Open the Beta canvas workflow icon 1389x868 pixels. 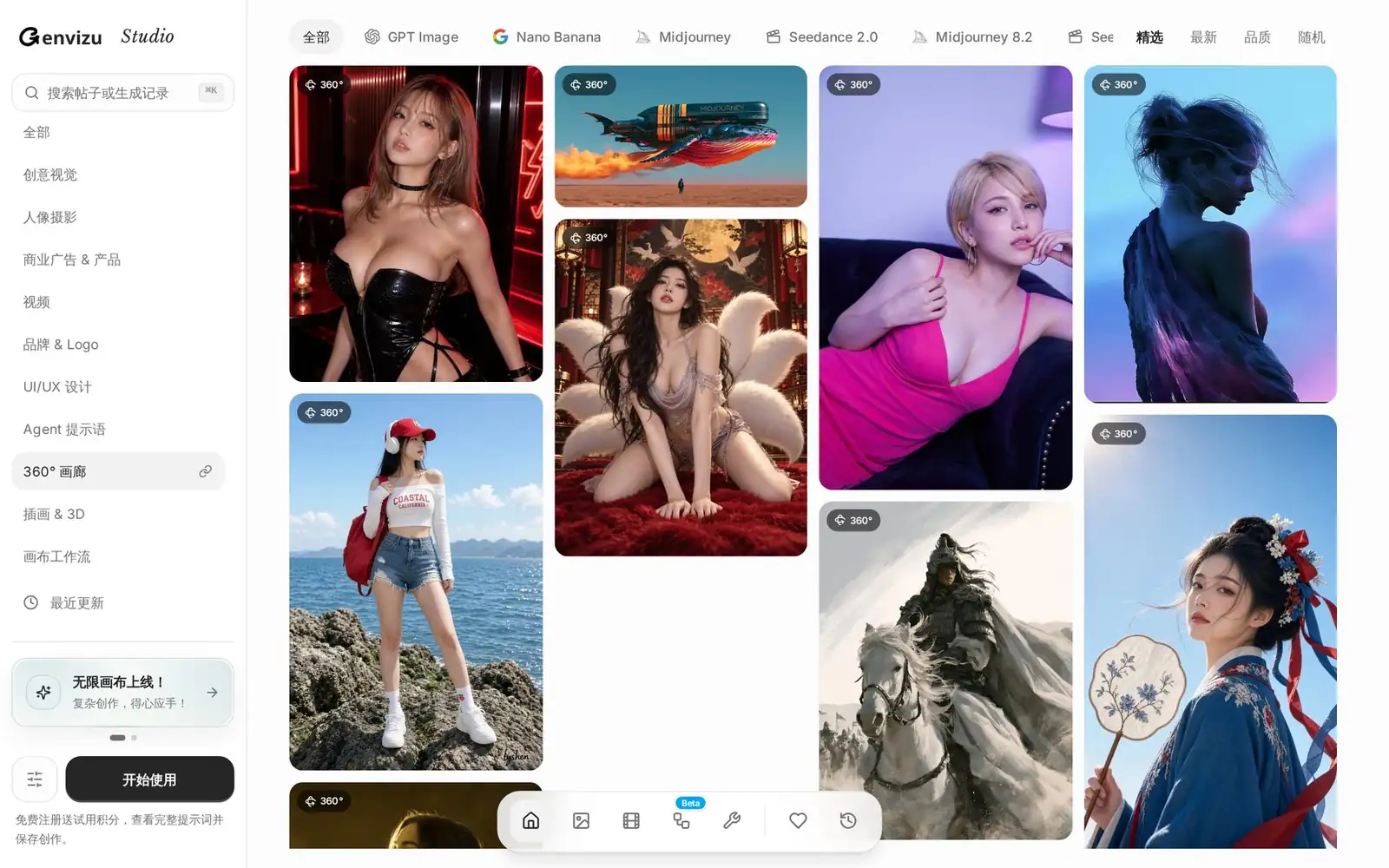(x=681, y=820)
